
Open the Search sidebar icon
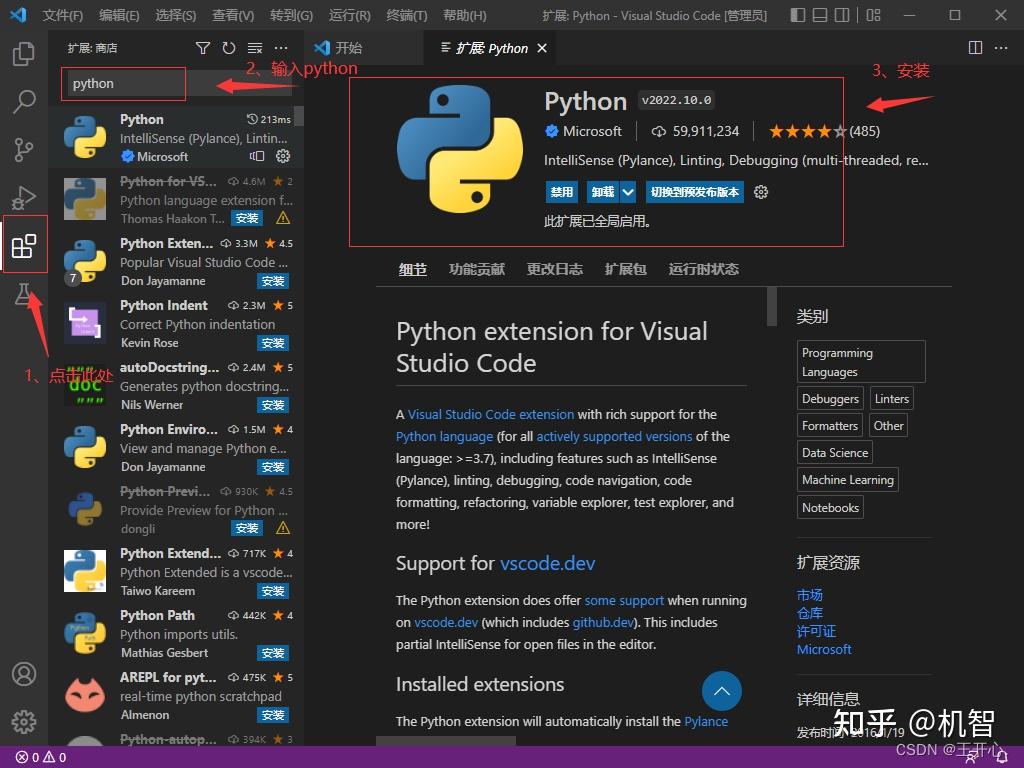tap(24, 101)
